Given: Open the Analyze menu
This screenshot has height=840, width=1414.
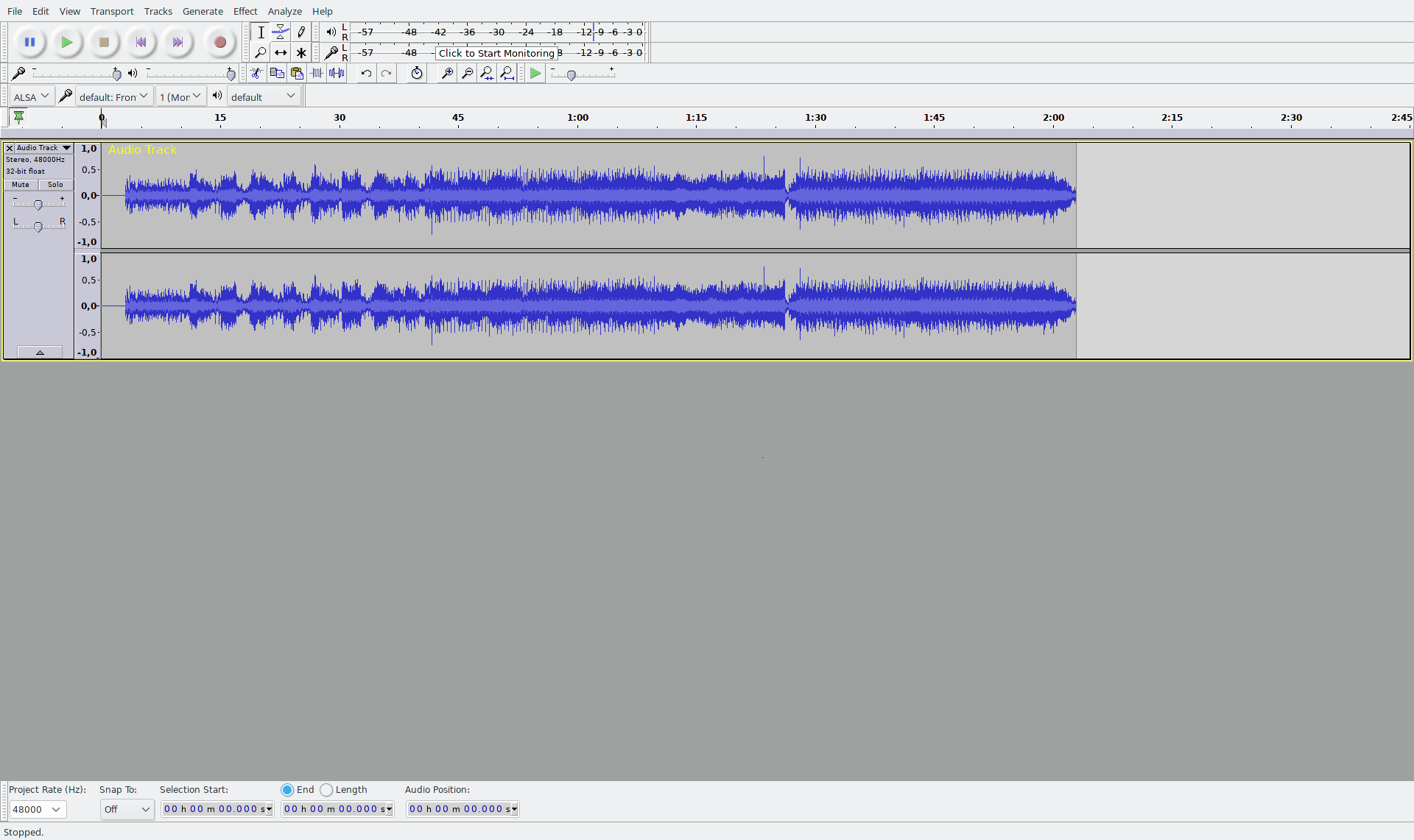Looking at the screenshot, I should (x=285, y=11).
